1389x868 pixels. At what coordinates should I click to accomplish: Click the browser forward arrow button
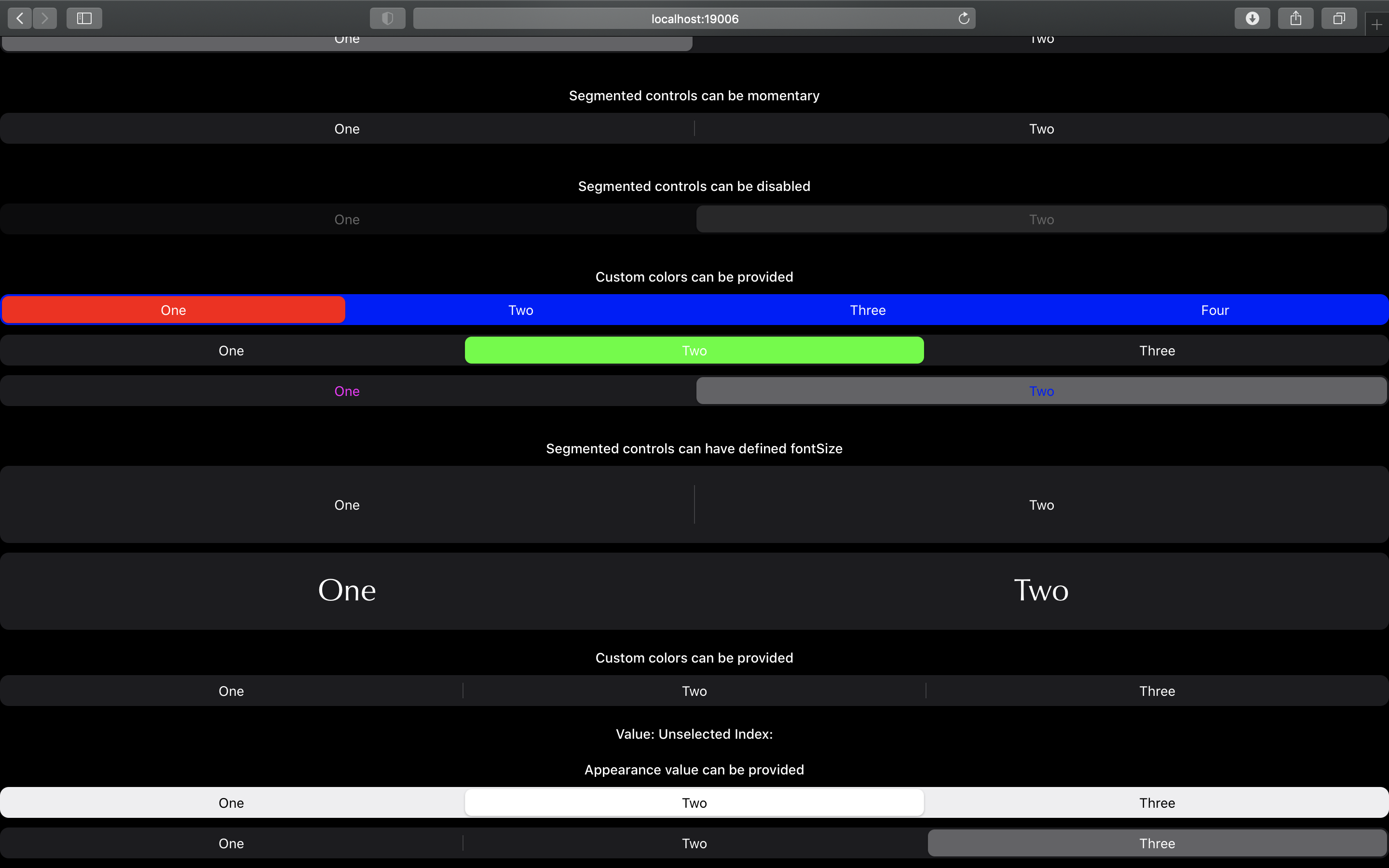(45, 18)
